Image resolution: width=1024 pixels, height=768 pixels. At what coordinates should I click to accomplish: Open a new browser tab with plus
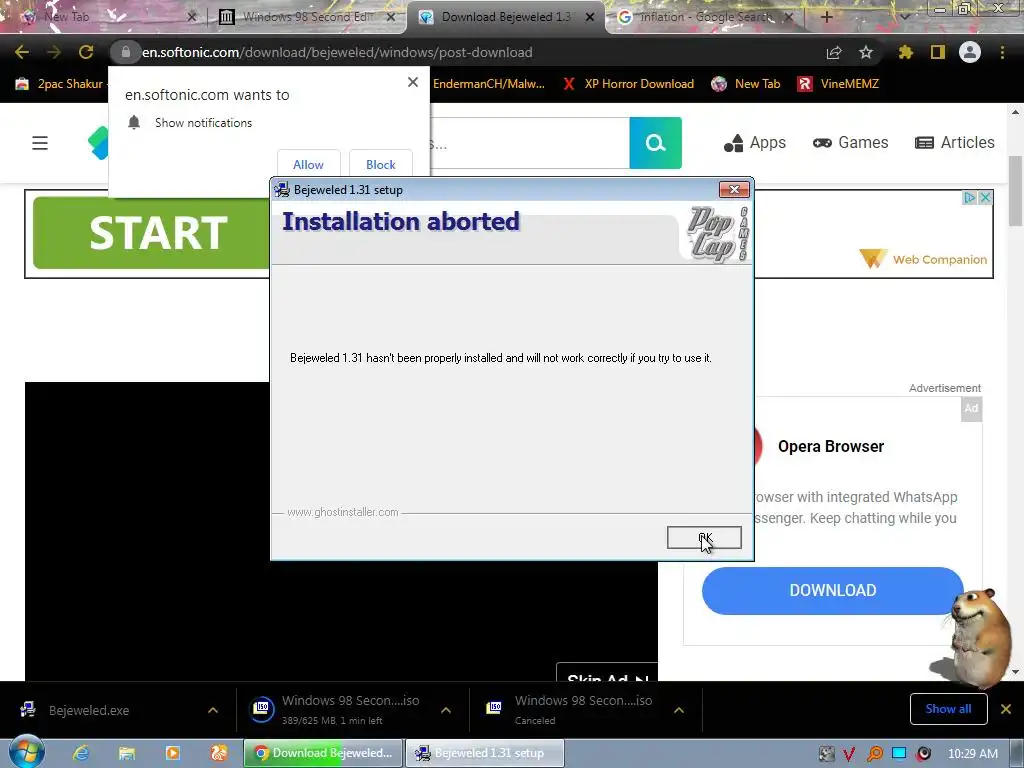(x=827, y=17)
